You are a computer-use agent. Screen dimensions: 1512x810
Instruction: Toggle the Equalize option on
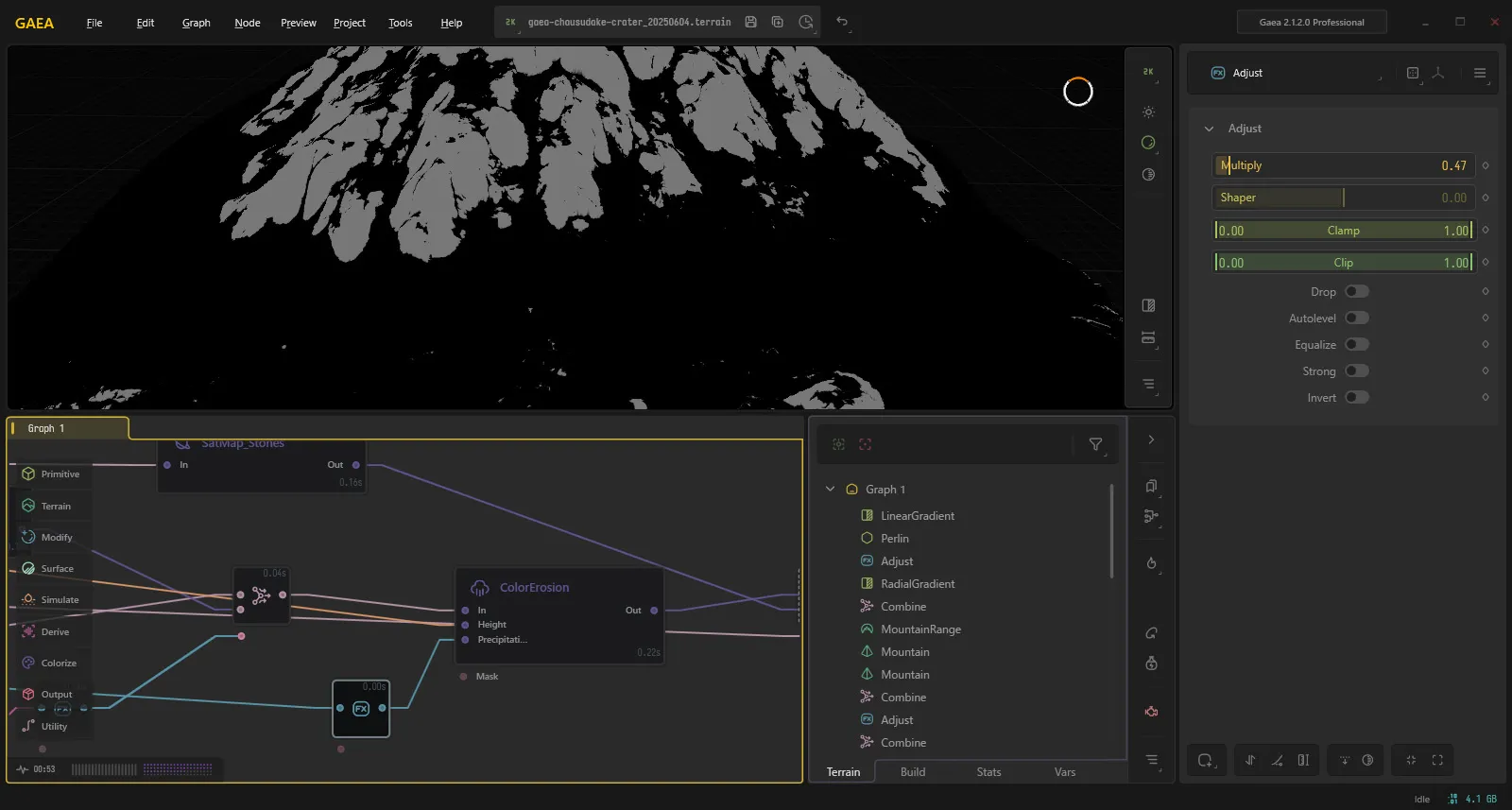[x=1357, y=344]
